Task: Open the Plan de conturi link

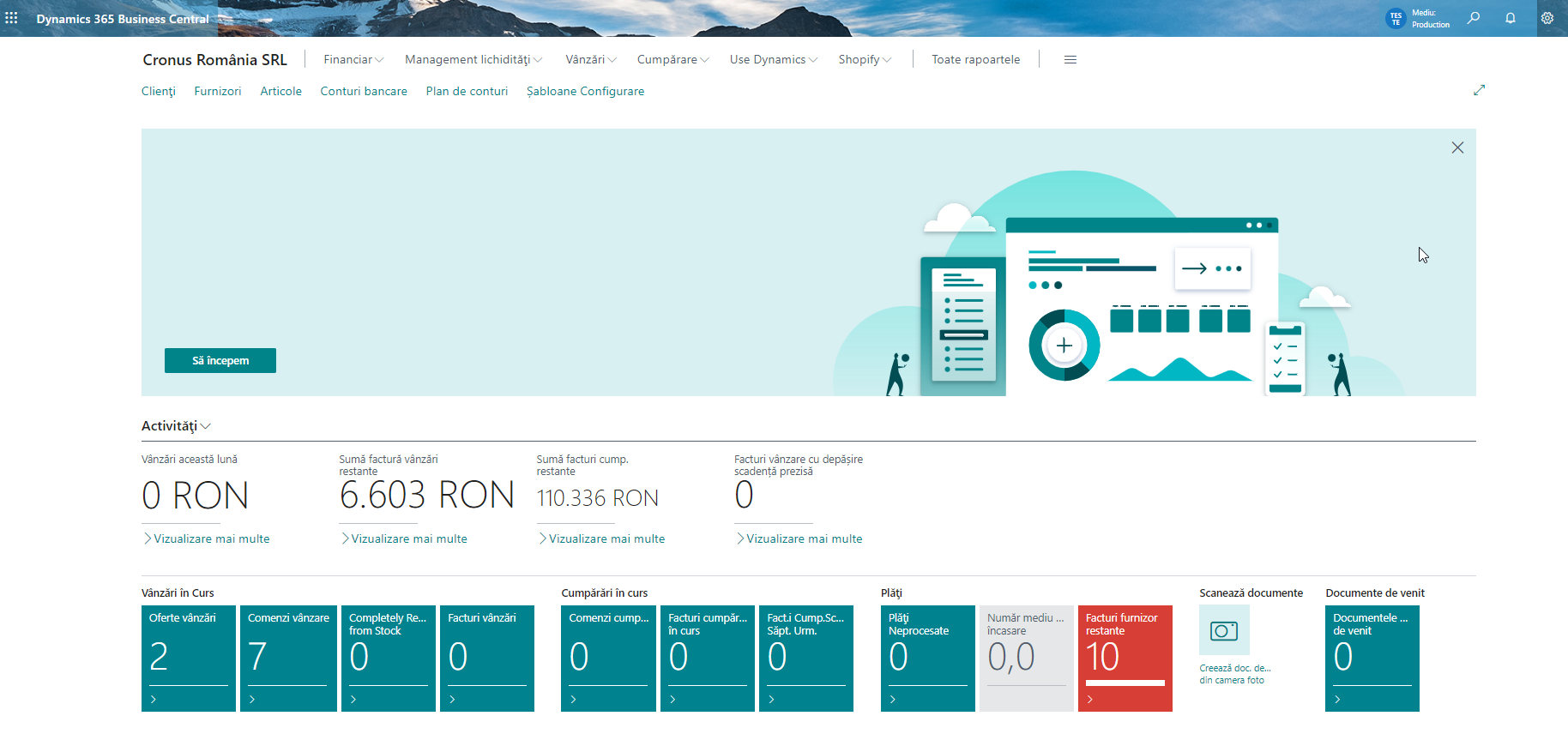Action: click(x=467, y=92)
